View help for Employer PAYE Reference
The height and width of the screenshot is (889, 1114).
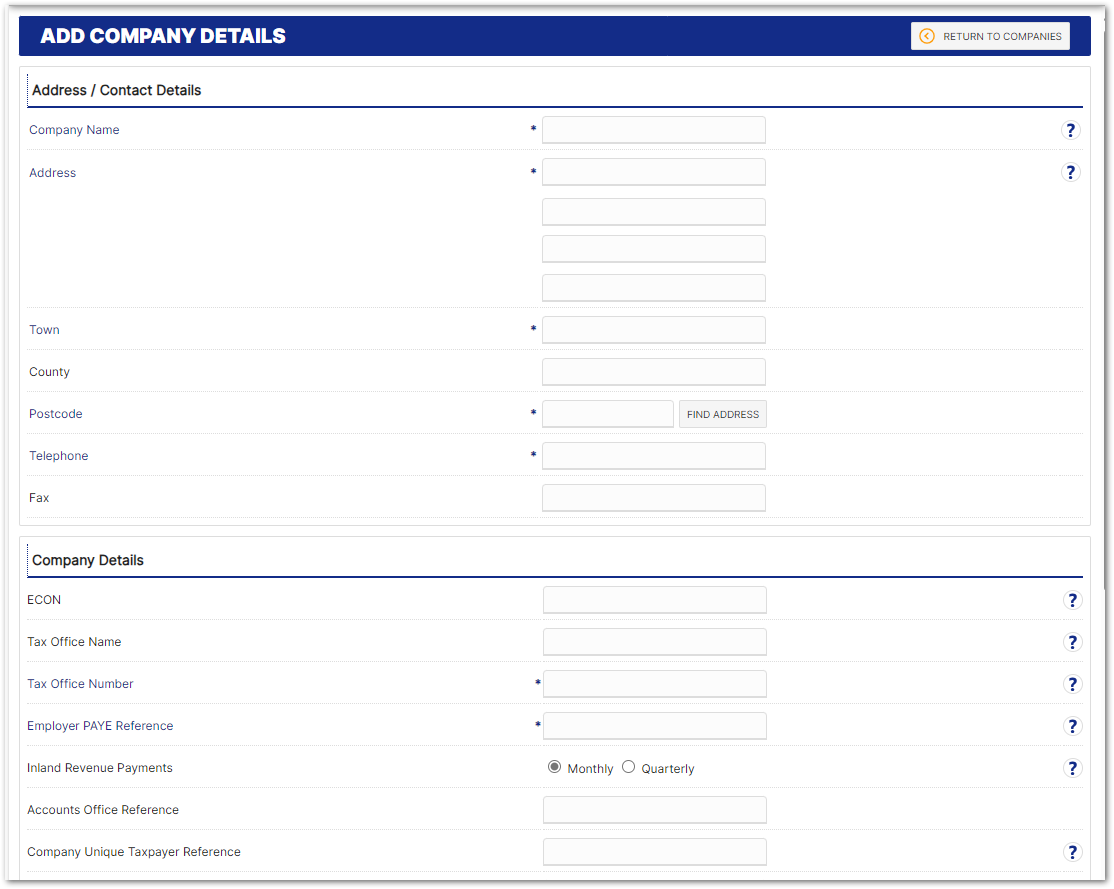[x=1072, y=726]
